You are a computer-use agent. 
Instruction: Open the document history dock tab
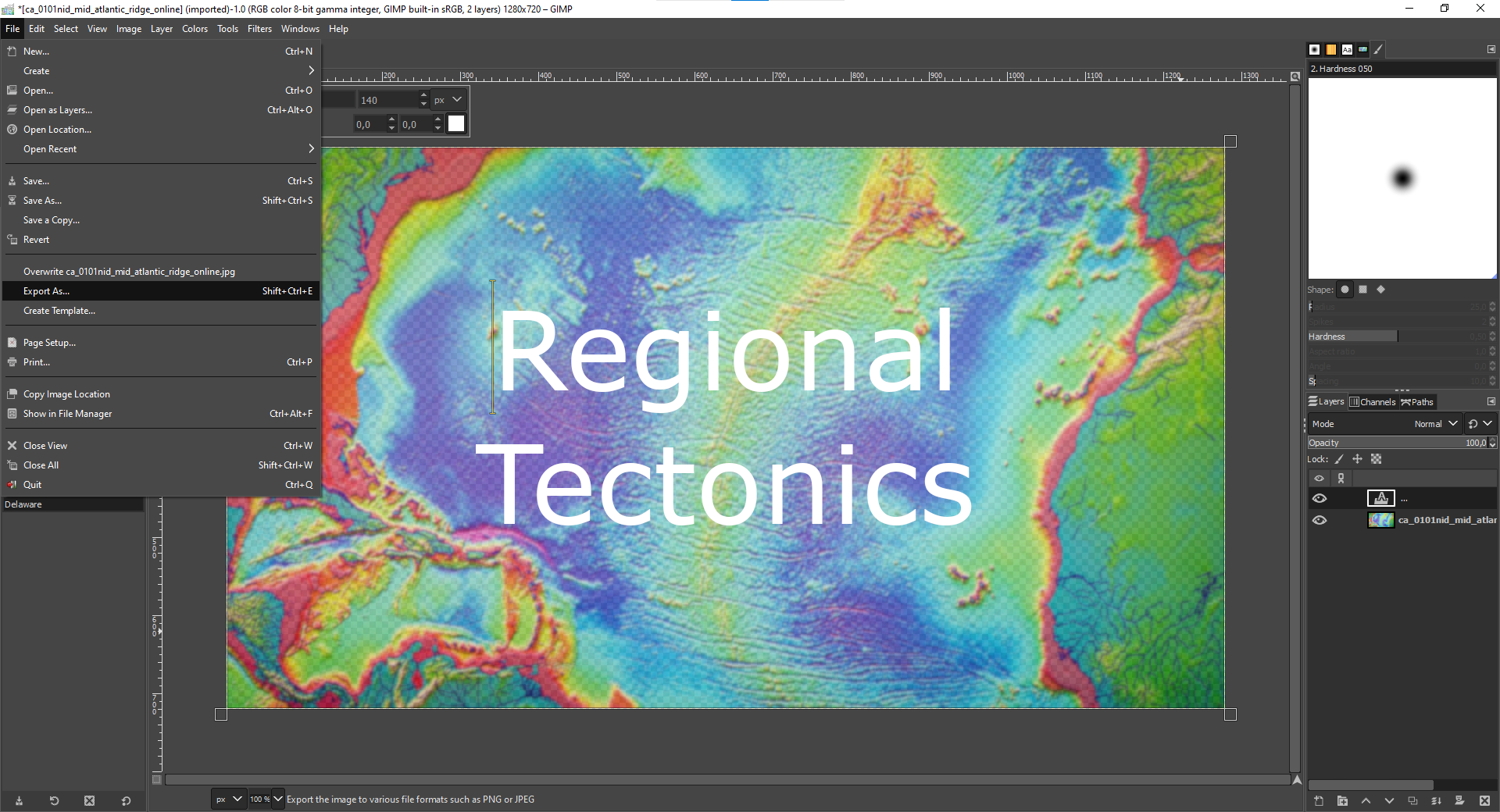click(1362, 49)
